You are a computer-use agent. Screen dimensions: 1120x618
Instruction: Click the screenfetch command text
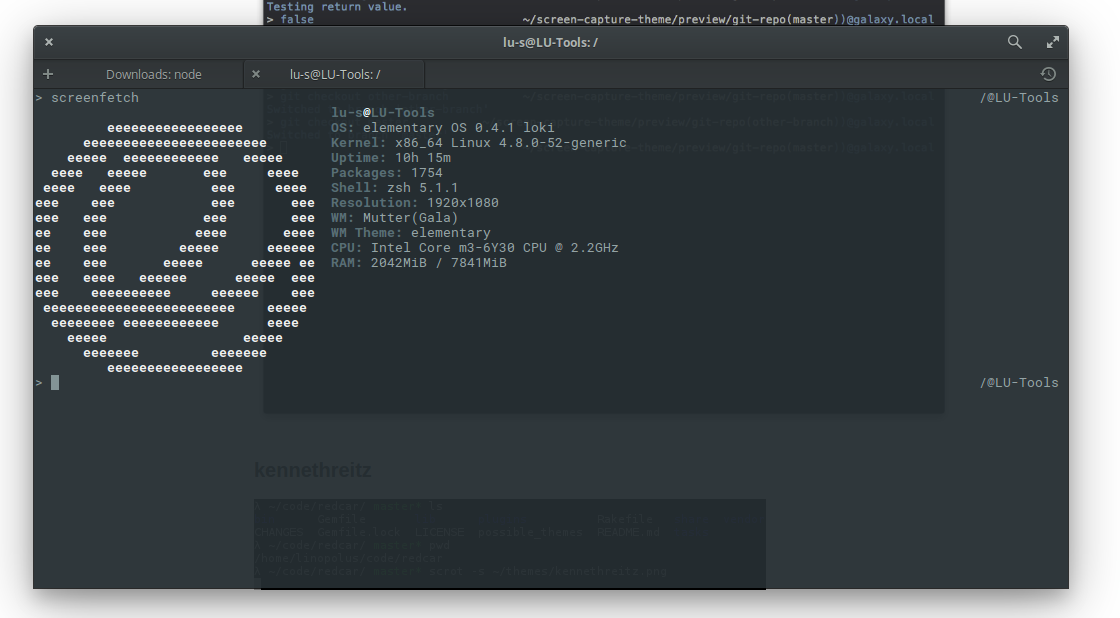click(95, 98)
